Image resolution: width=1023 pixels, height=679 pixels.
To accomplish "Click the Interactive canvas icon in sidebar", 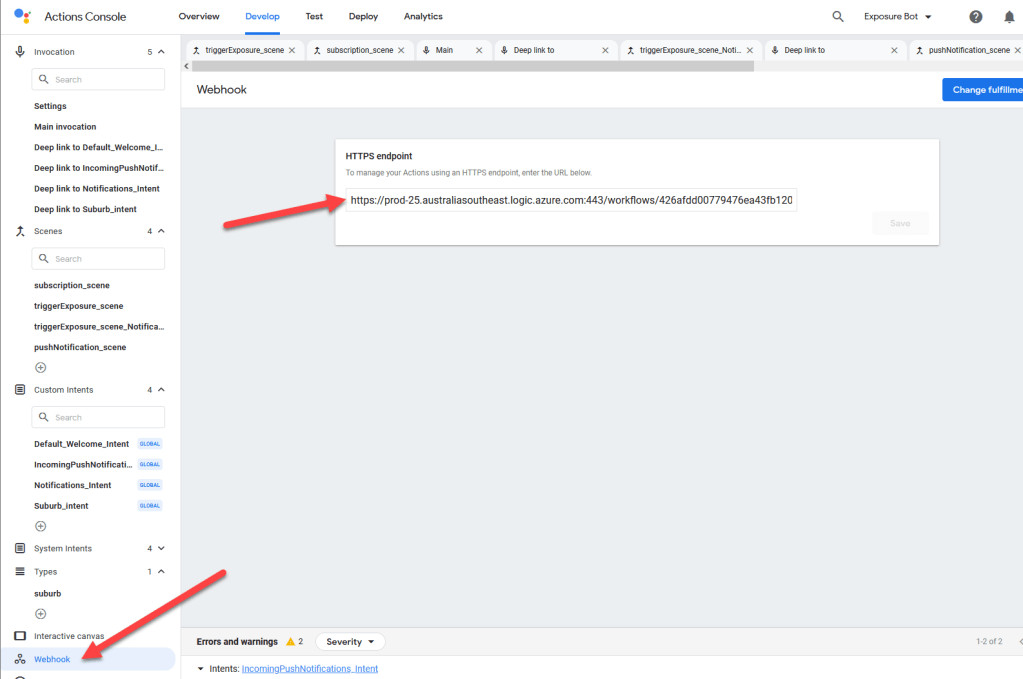I will [x=18, y=635].
